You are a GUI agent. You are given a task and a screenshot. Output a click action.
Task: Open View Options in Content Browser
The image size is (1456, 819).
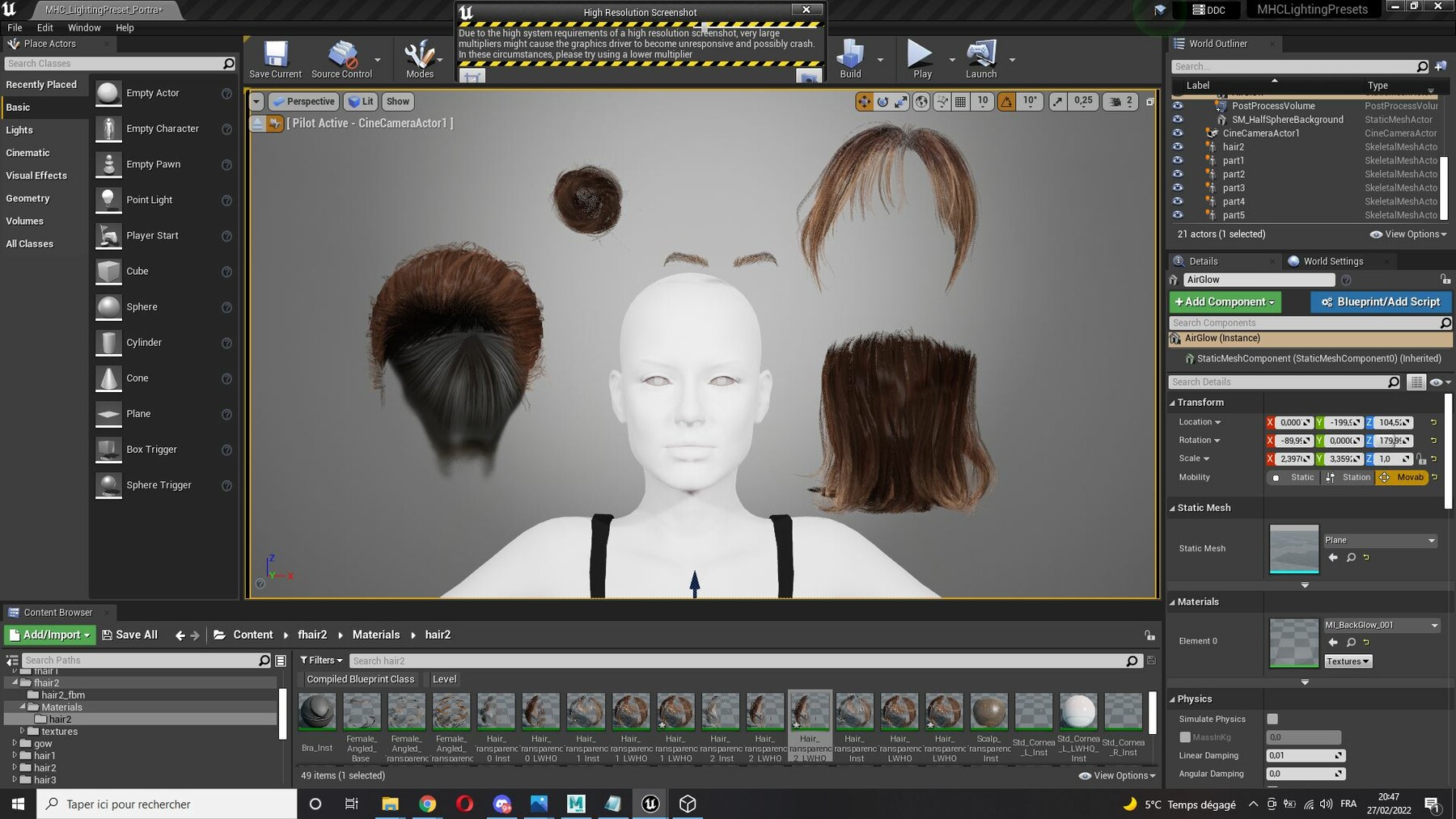[1117, 775]
